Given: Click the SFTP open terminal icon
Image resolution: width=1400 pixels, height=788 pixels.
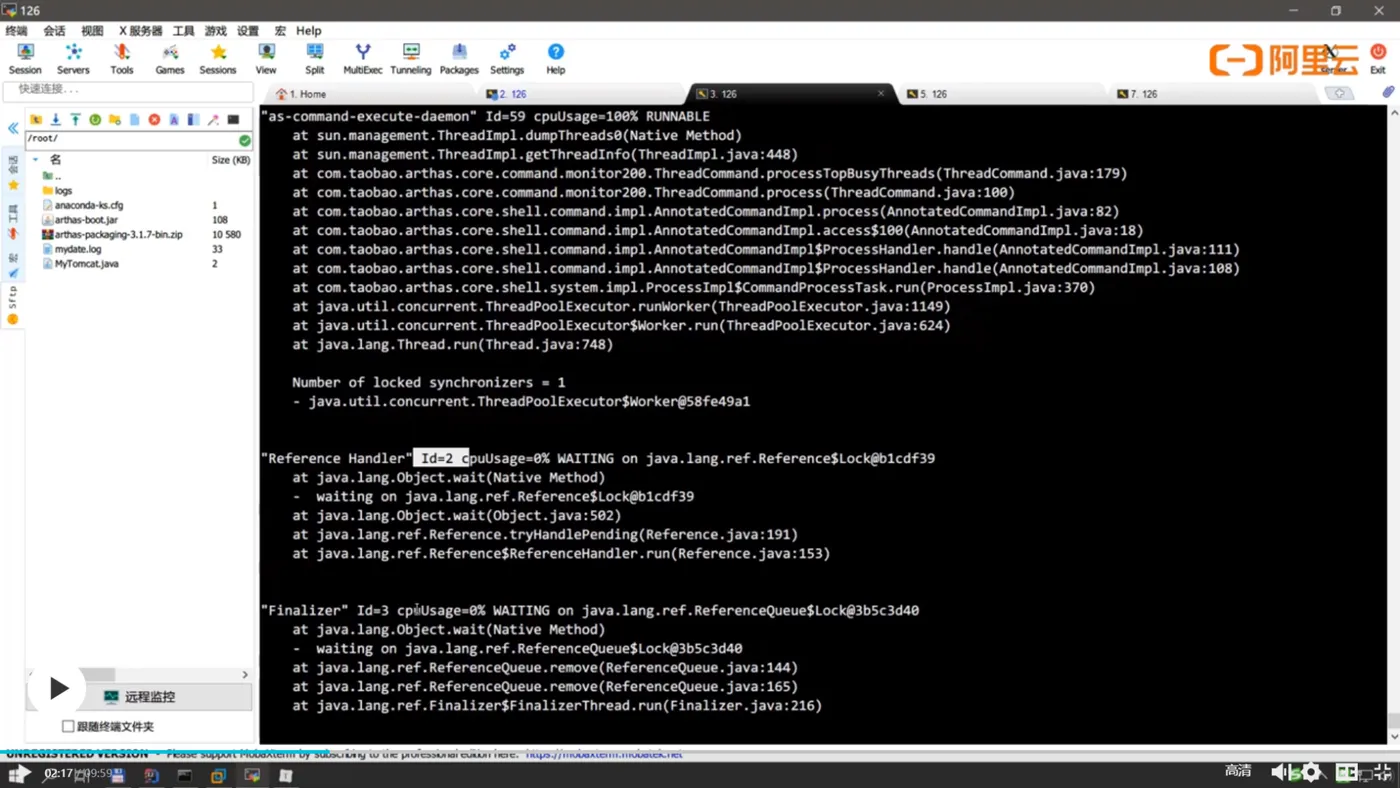Looking at the screenshot, I should 233,120.
